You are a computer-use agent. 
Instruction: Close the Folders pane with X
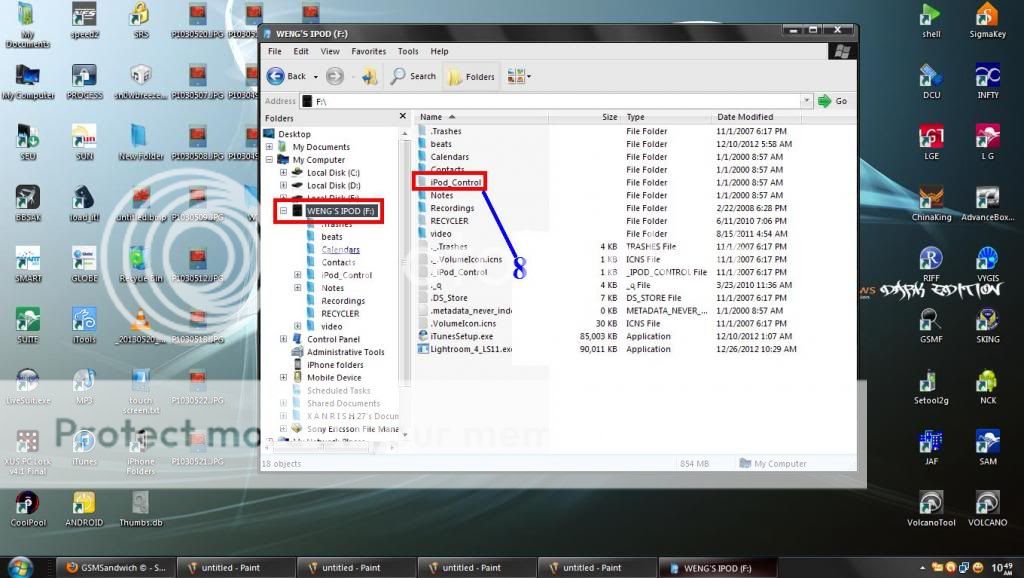pyautogui.click(x=403, y=117)
